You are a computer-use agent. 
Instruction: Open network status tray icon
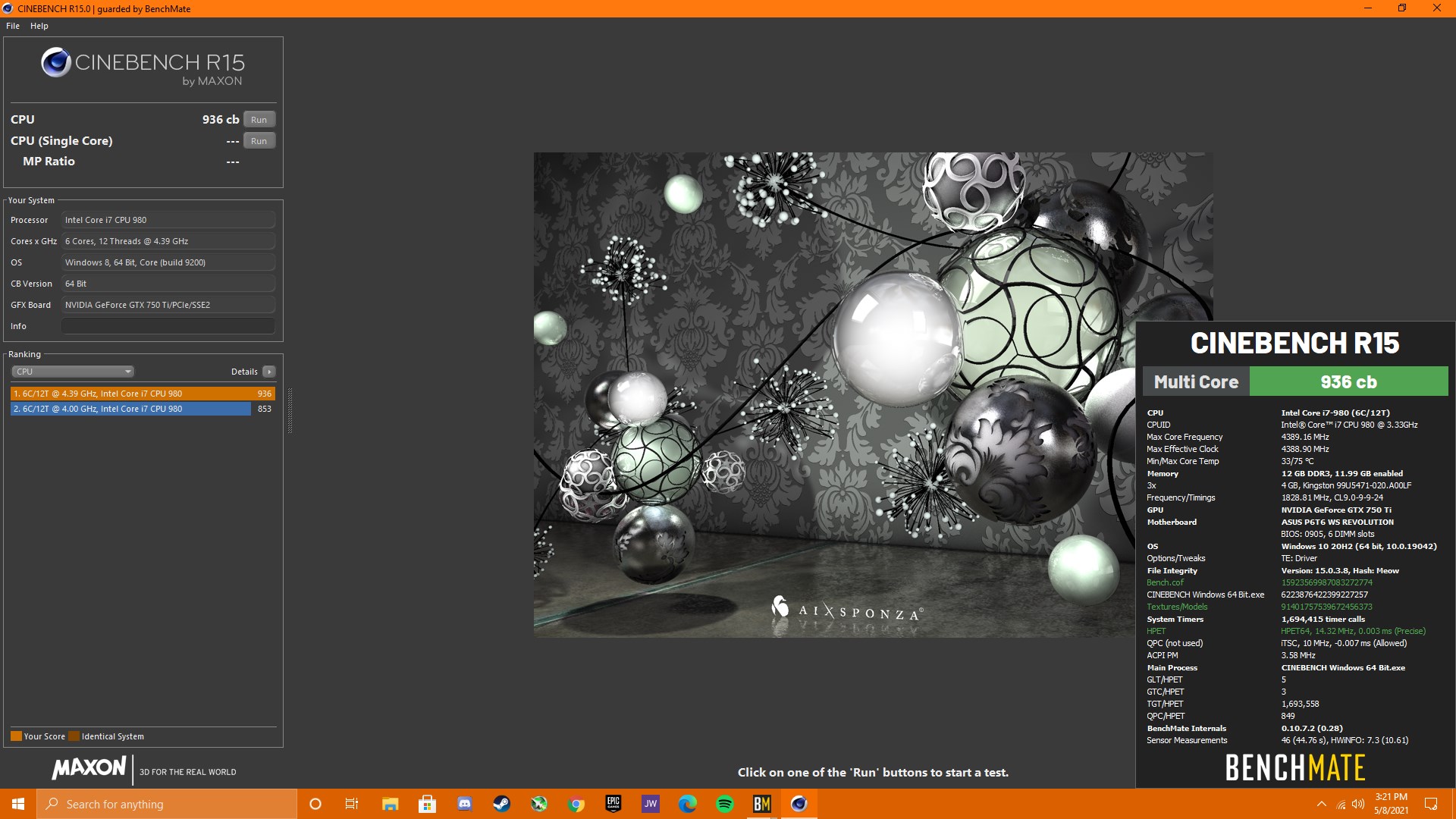1341,804
